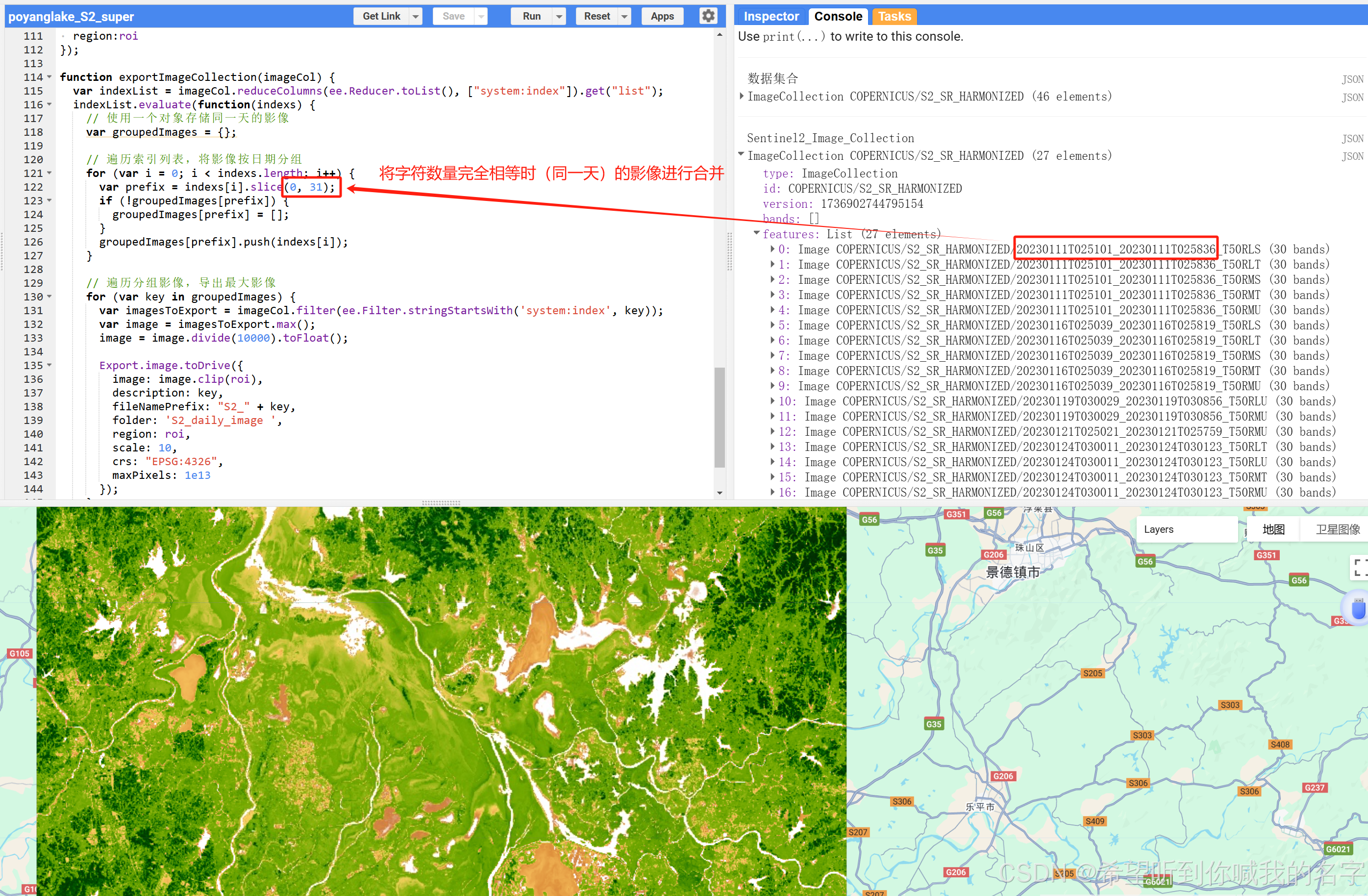
Task: Switch to the Inspector tab
Action: point(771,16)
